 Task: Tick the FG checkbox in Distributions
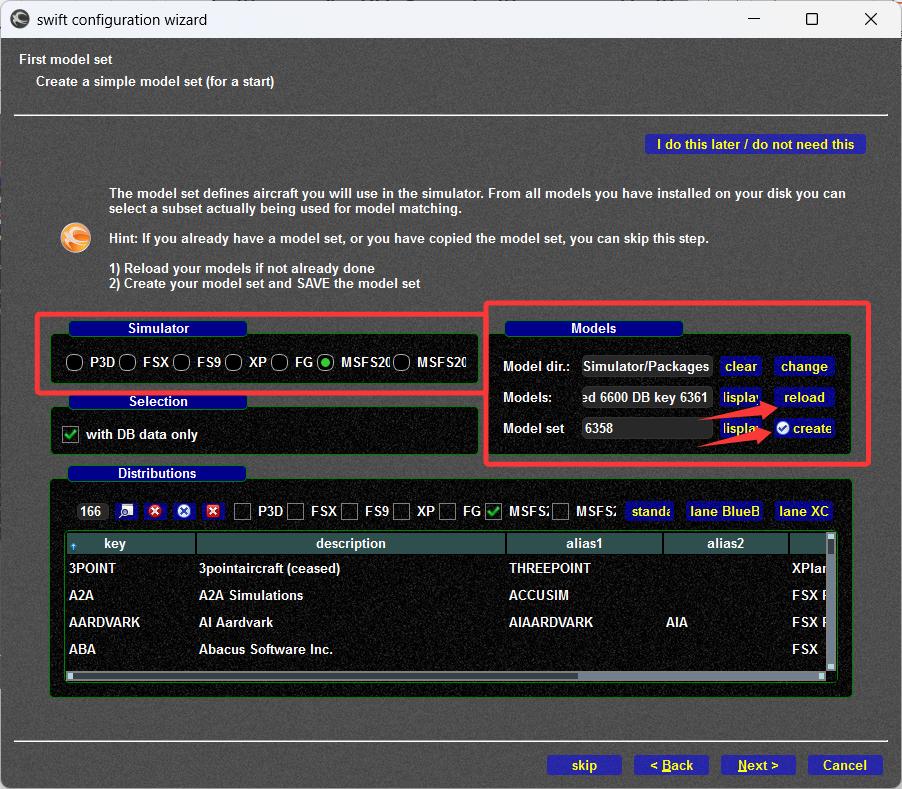point(448,511)
